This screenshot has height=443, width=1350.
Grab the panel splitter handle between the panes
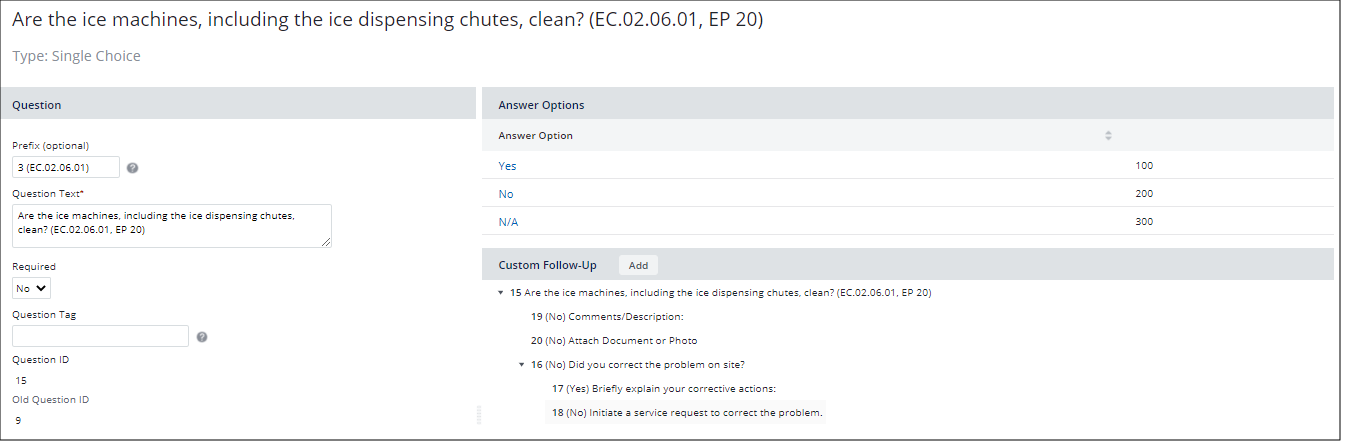479,414
